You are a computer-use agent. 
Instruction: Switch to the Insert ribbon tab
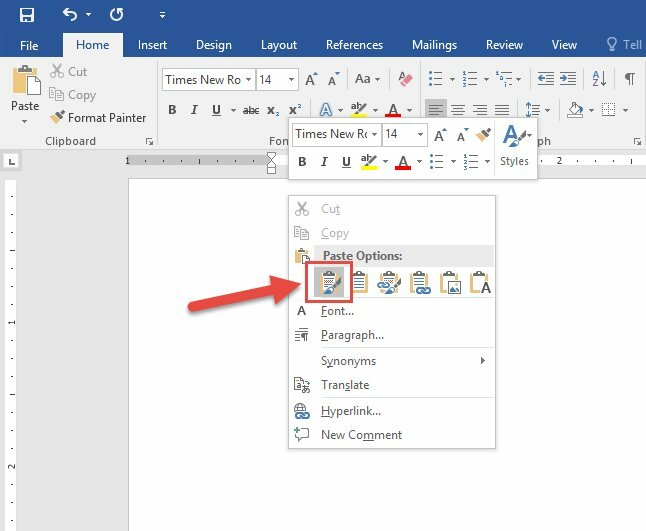tap(152, 45)
